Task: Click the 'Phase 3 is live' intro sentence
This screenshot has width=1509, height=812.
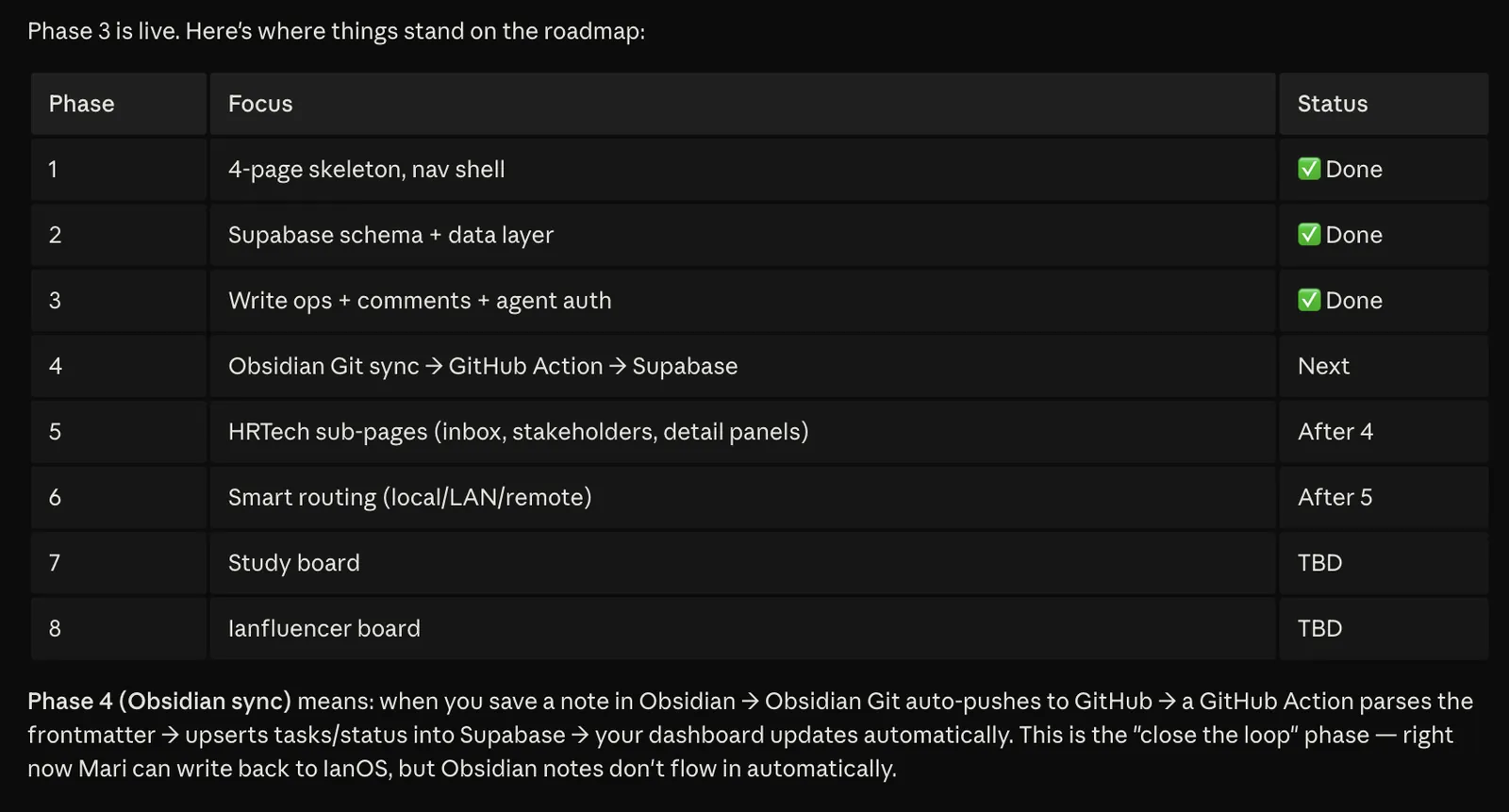Action: coord(337,31)
